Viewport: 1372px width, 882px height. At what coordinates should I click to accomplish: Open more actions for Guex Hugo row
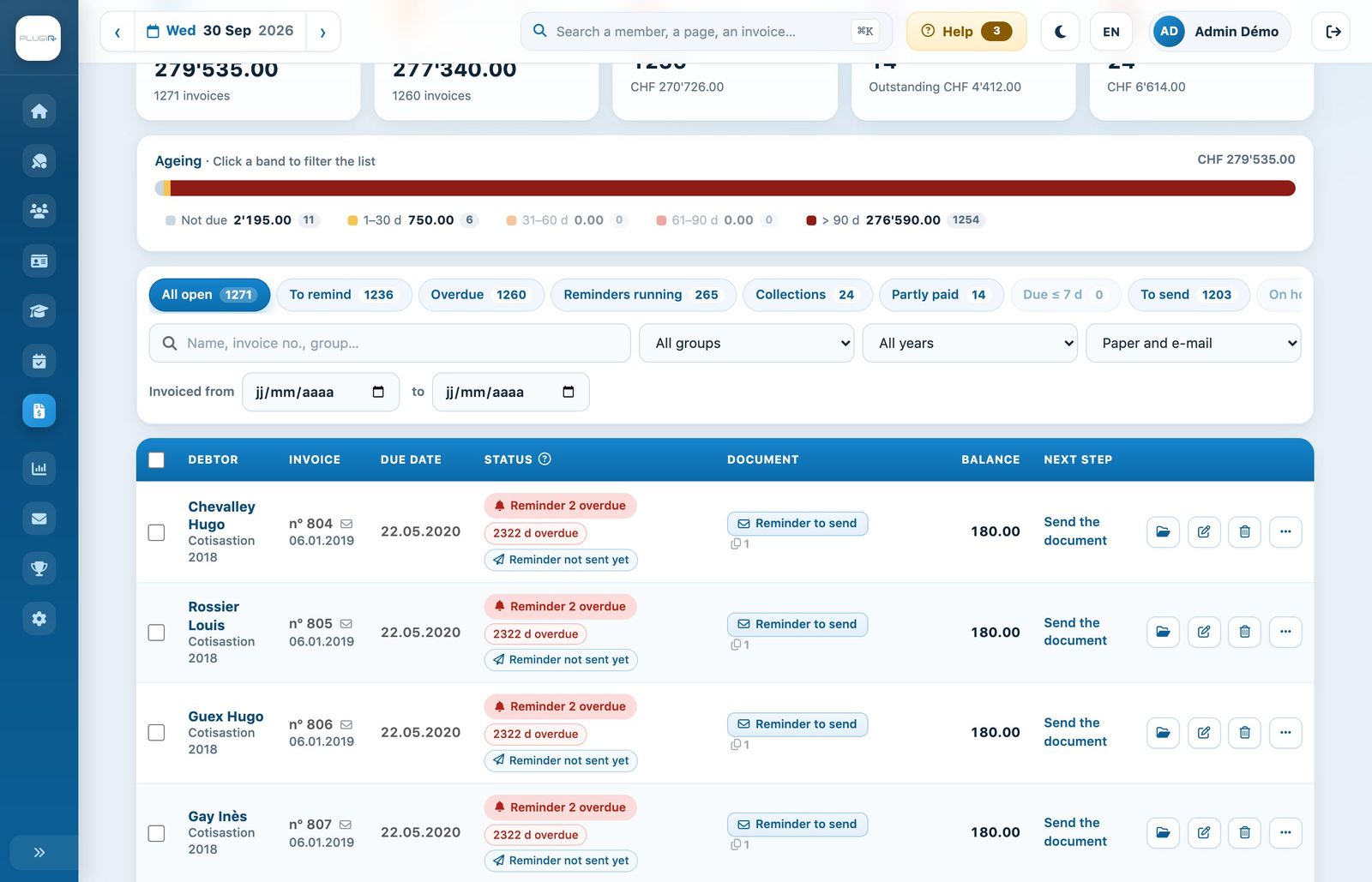1285,732
